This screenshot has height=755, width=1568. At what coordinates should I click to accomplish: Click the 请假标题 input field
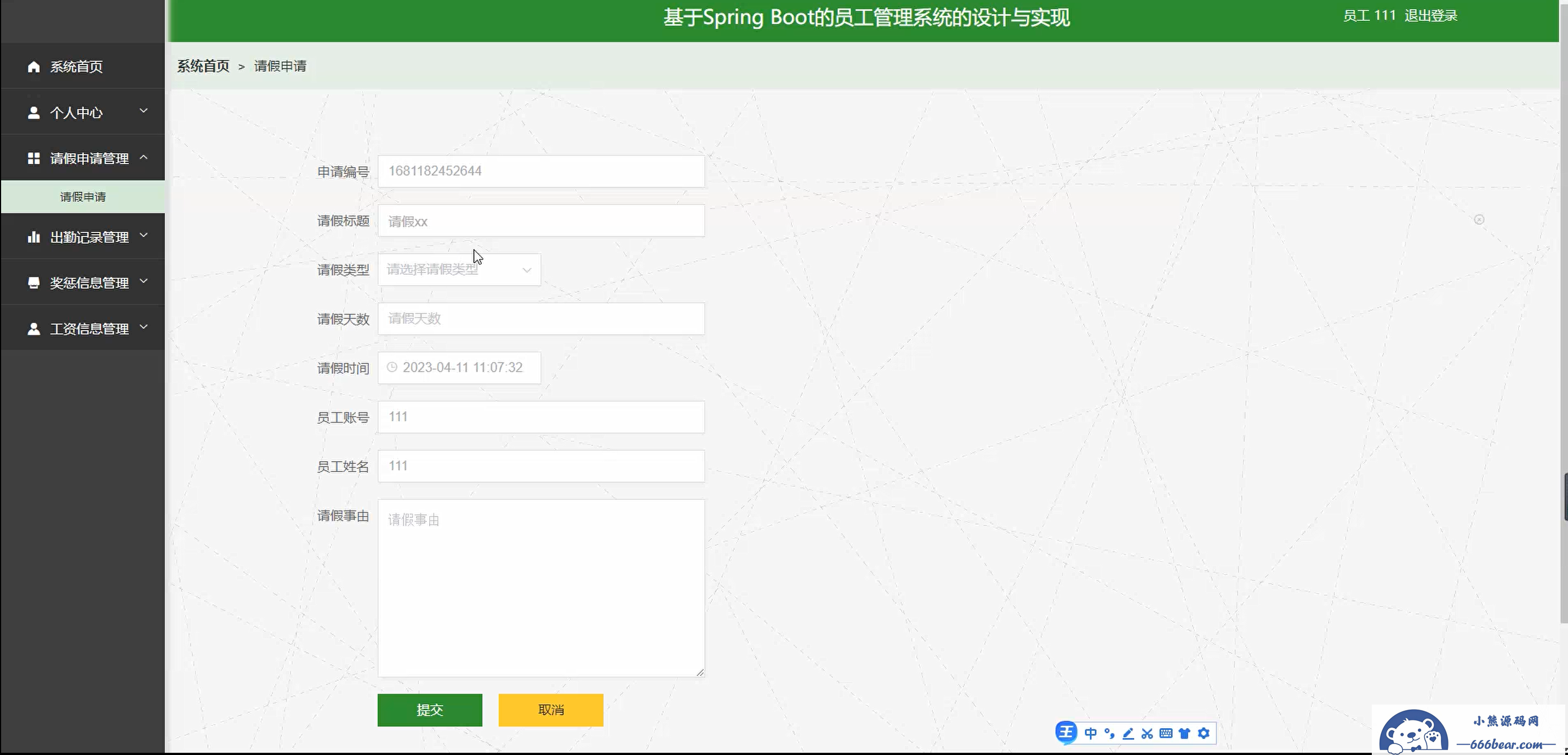pos(541,220)
